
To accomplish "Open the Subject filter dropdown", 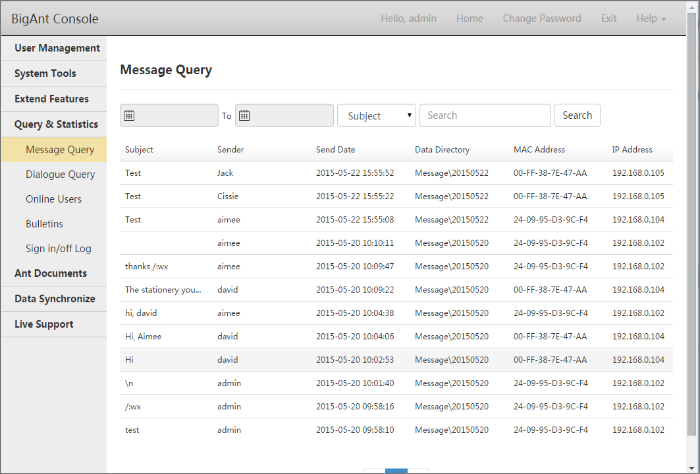I will coord(377,116).
